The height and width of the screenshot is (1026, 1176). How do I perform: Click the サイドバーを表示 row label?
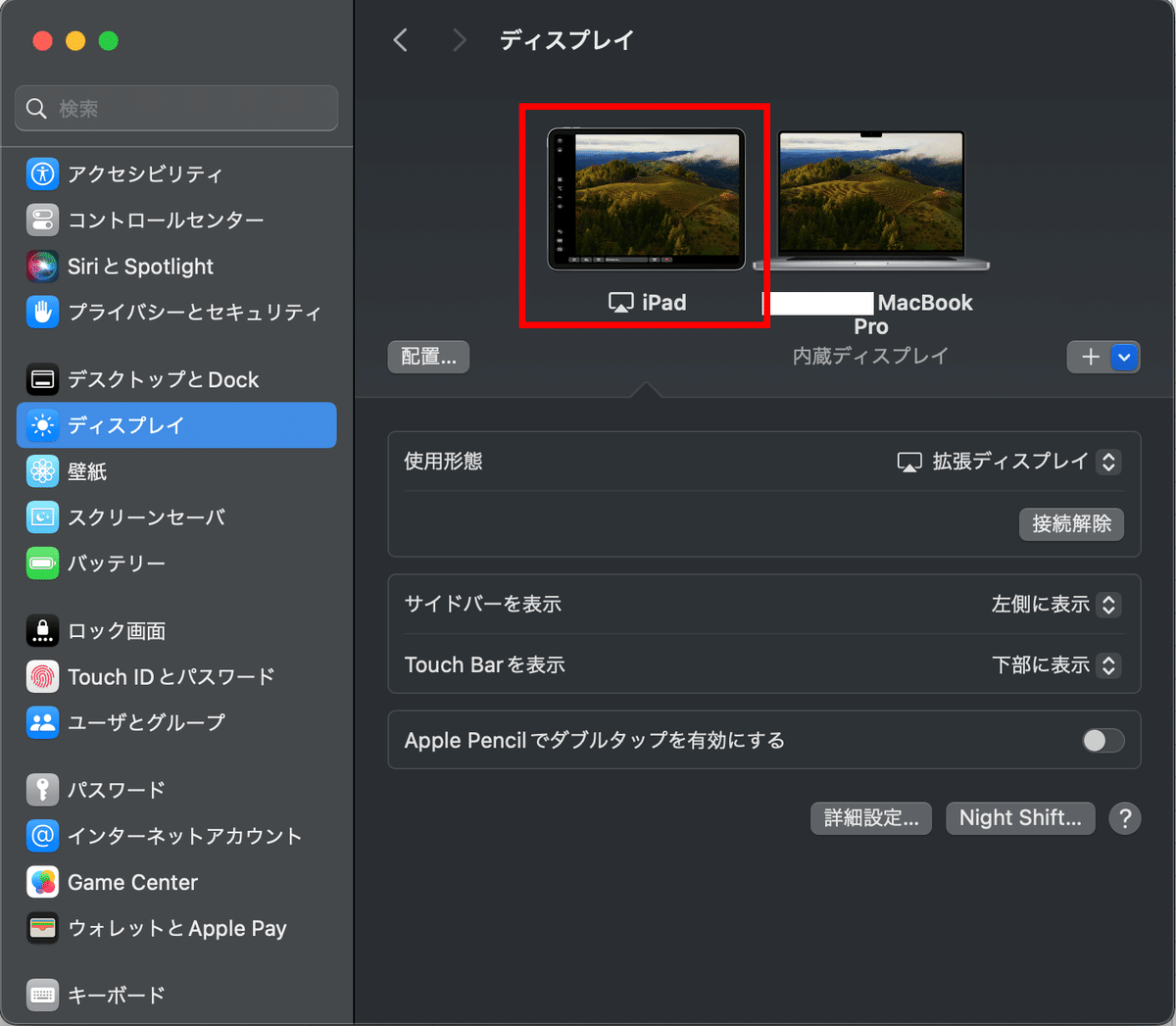click(x=483, y=605)
